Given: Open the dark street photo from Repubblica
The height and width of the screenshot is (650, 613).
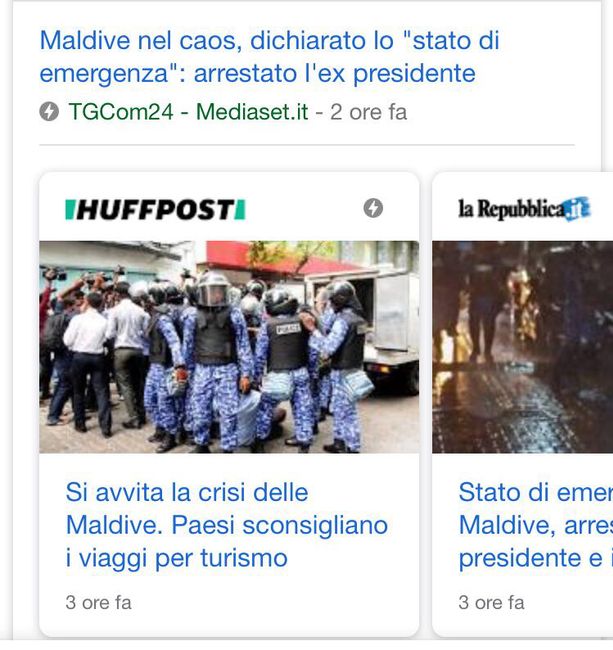Looking at the screenshot, I should (x=523, y=347).
